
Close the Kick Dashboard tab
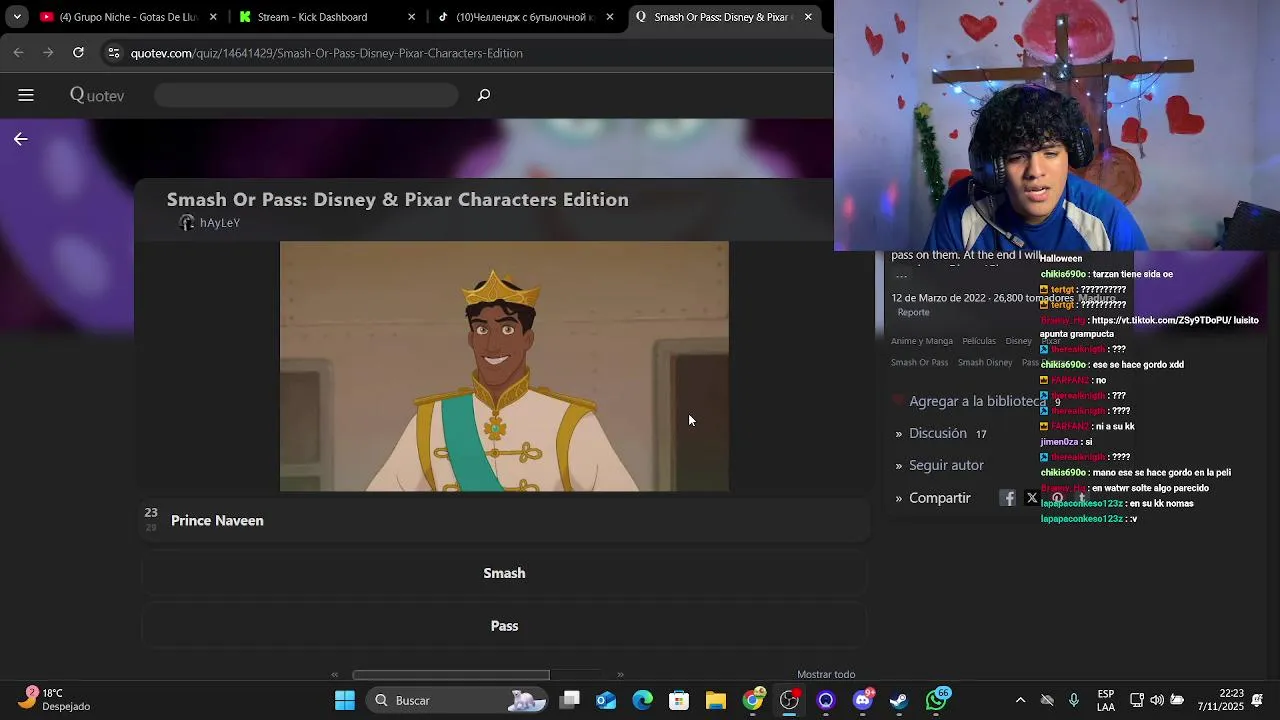pos(411,17)
